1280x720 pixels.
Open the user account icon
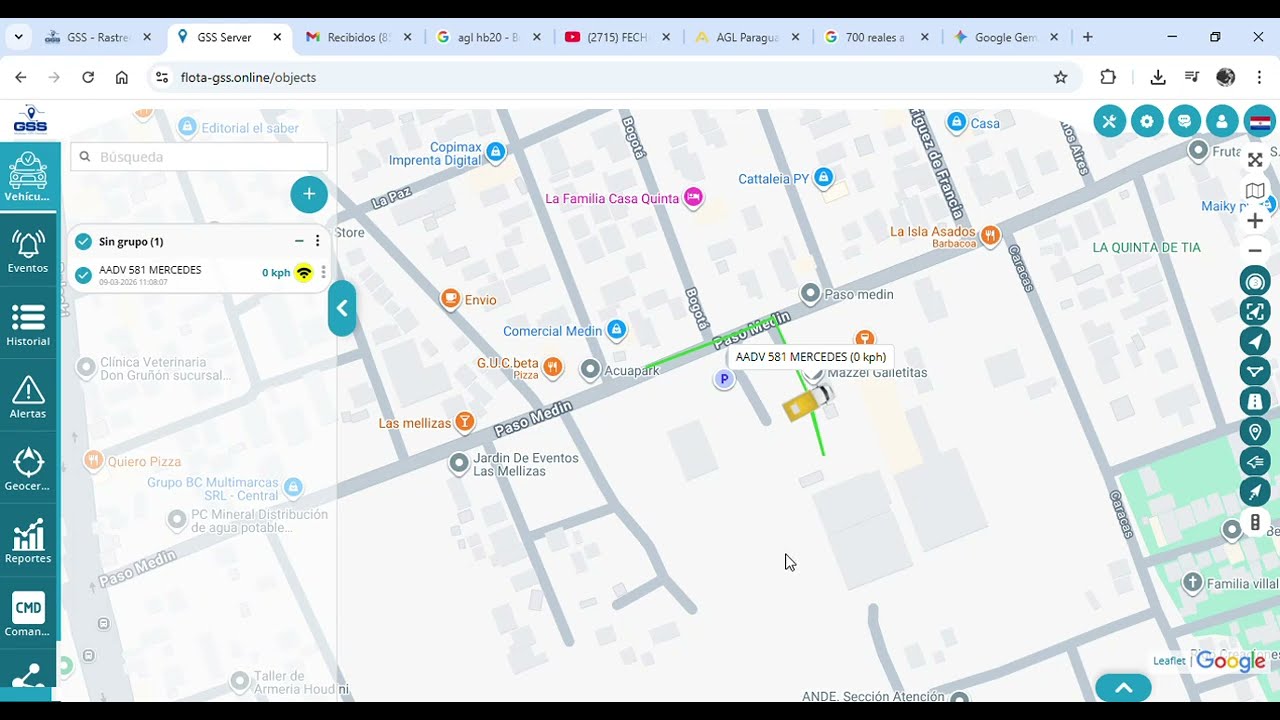[x=1222, y=122]
